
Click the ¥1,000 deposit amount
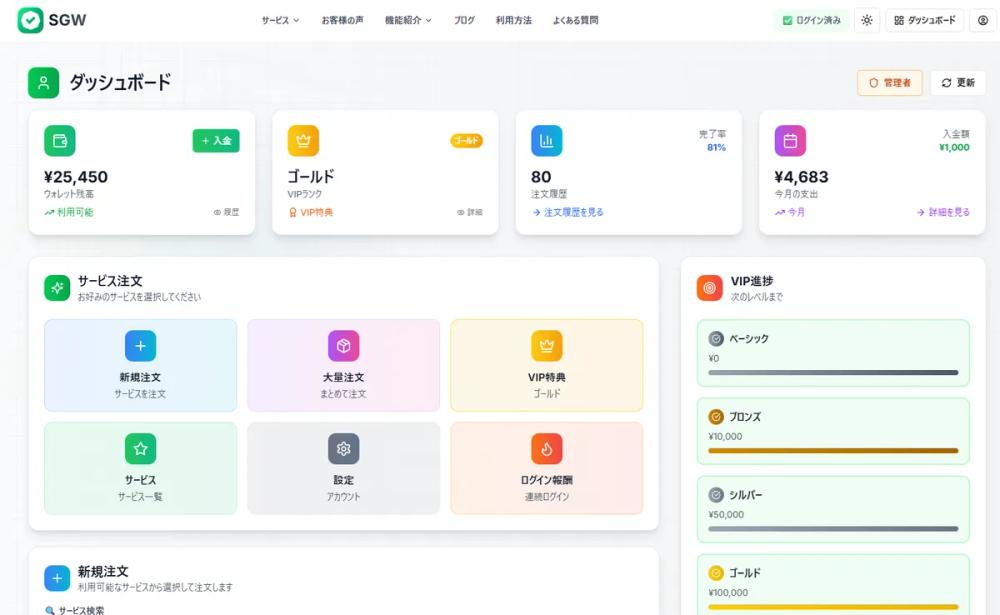coord(954,147)
